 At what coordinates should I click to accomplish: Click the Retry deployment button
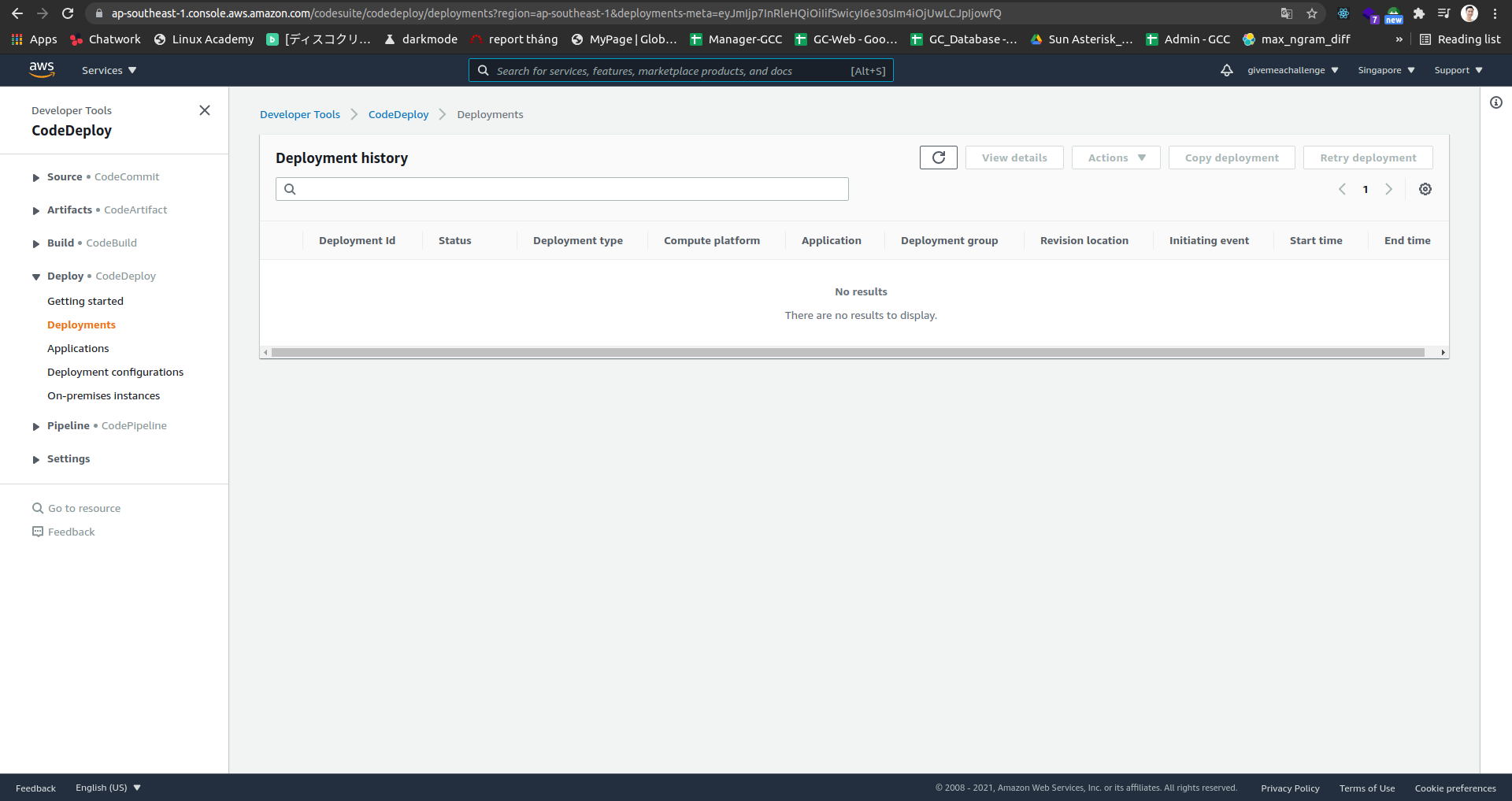(1368, 158)
